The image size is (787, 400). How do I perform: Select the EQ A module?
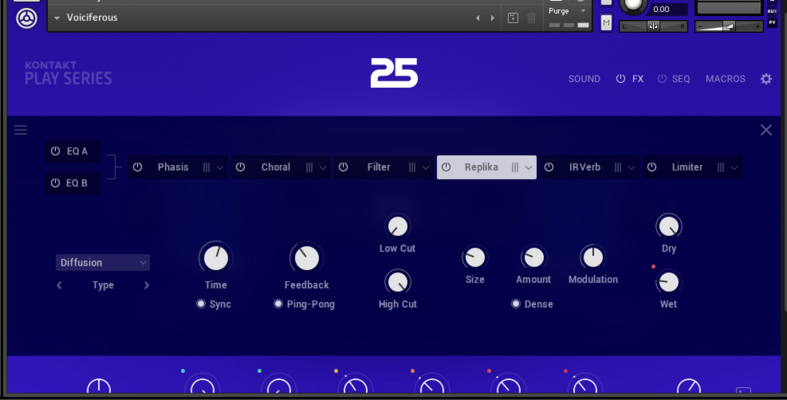(x=73, y=151)
